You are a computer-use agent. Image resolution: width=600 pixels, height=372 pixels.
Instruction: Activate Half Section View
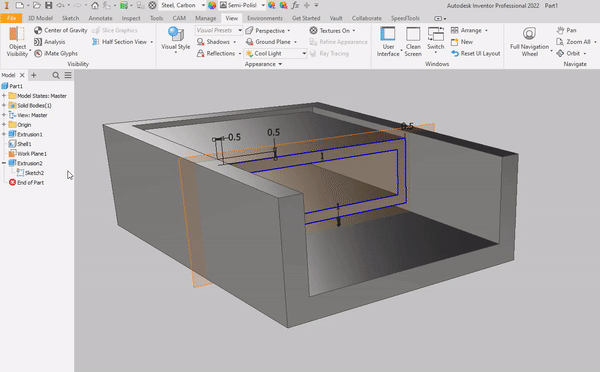point(120,42)
